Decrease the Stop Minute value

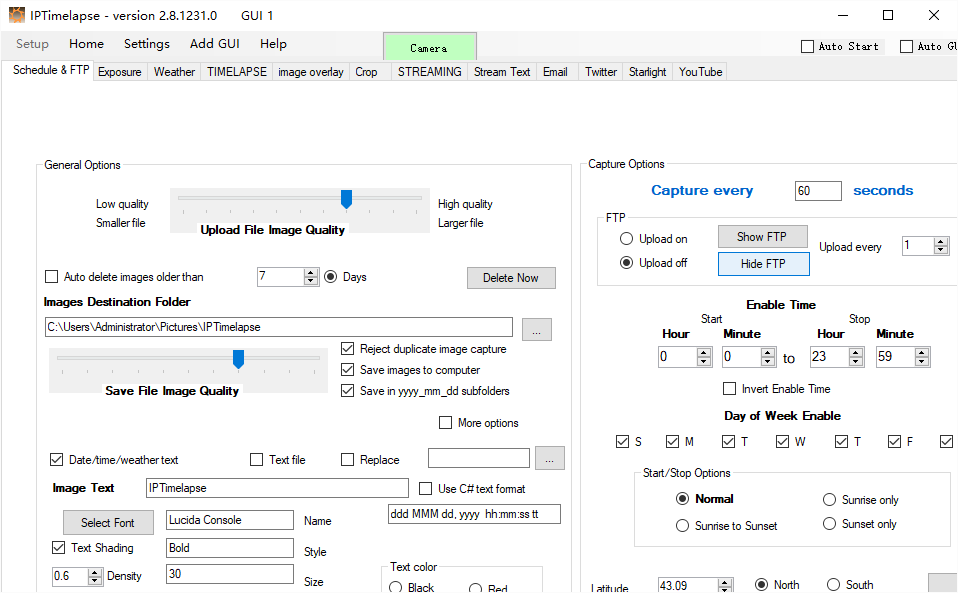pos(922,361)
